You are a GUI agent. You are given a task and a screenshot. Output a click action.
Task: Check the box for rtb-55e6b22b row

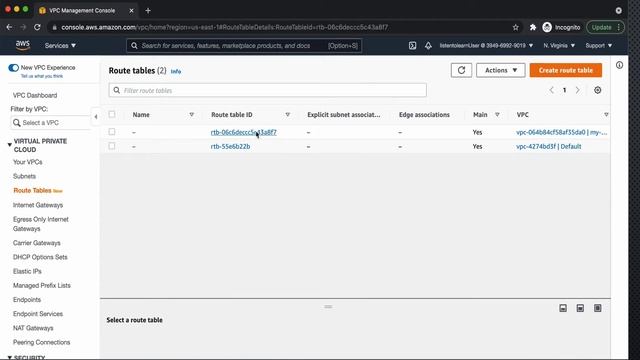pyautogui.click(x=112, y=146)
